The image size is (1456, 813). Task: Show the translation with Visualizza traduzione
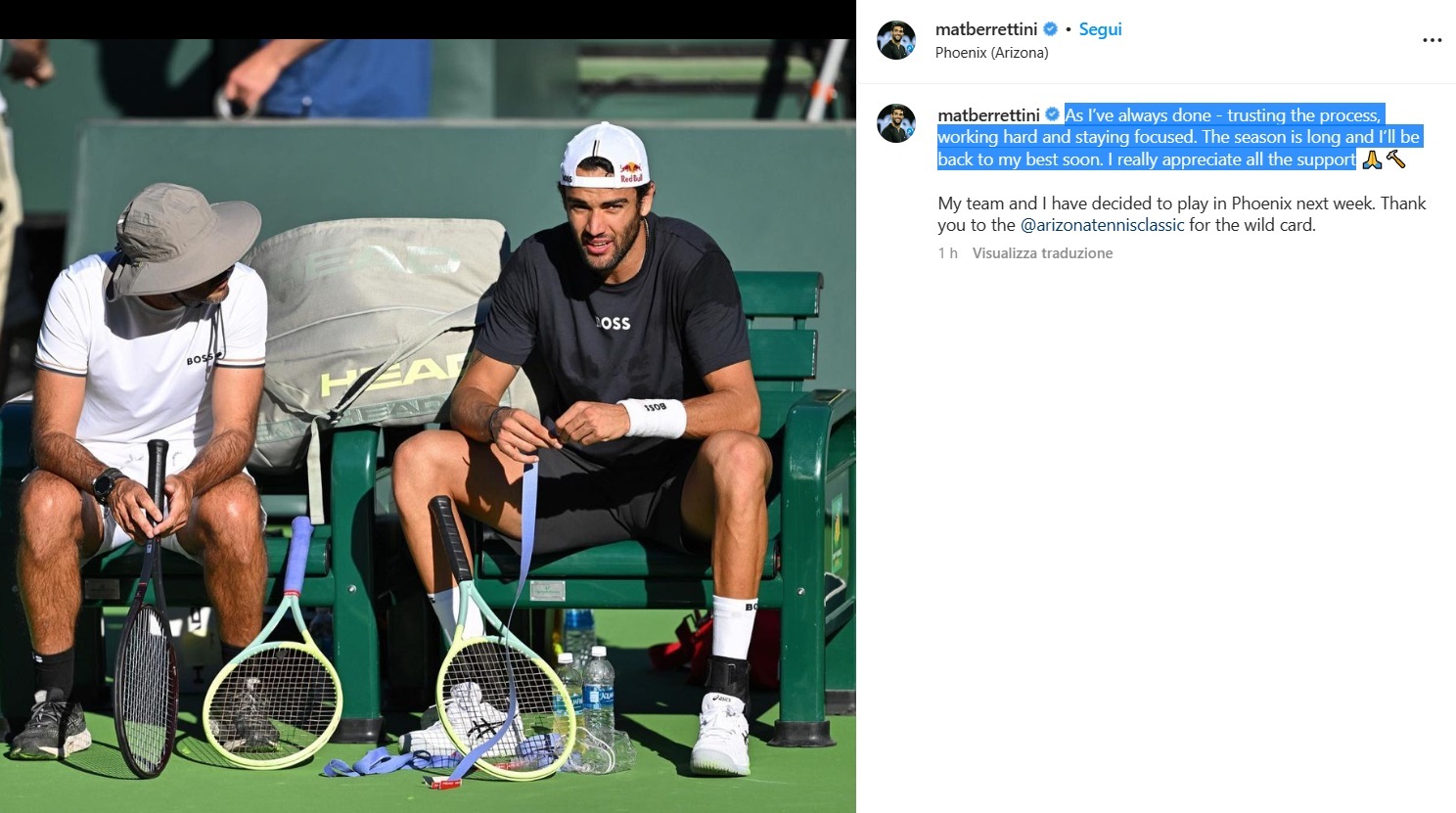pyautogui.click(x=1042, y=253)
